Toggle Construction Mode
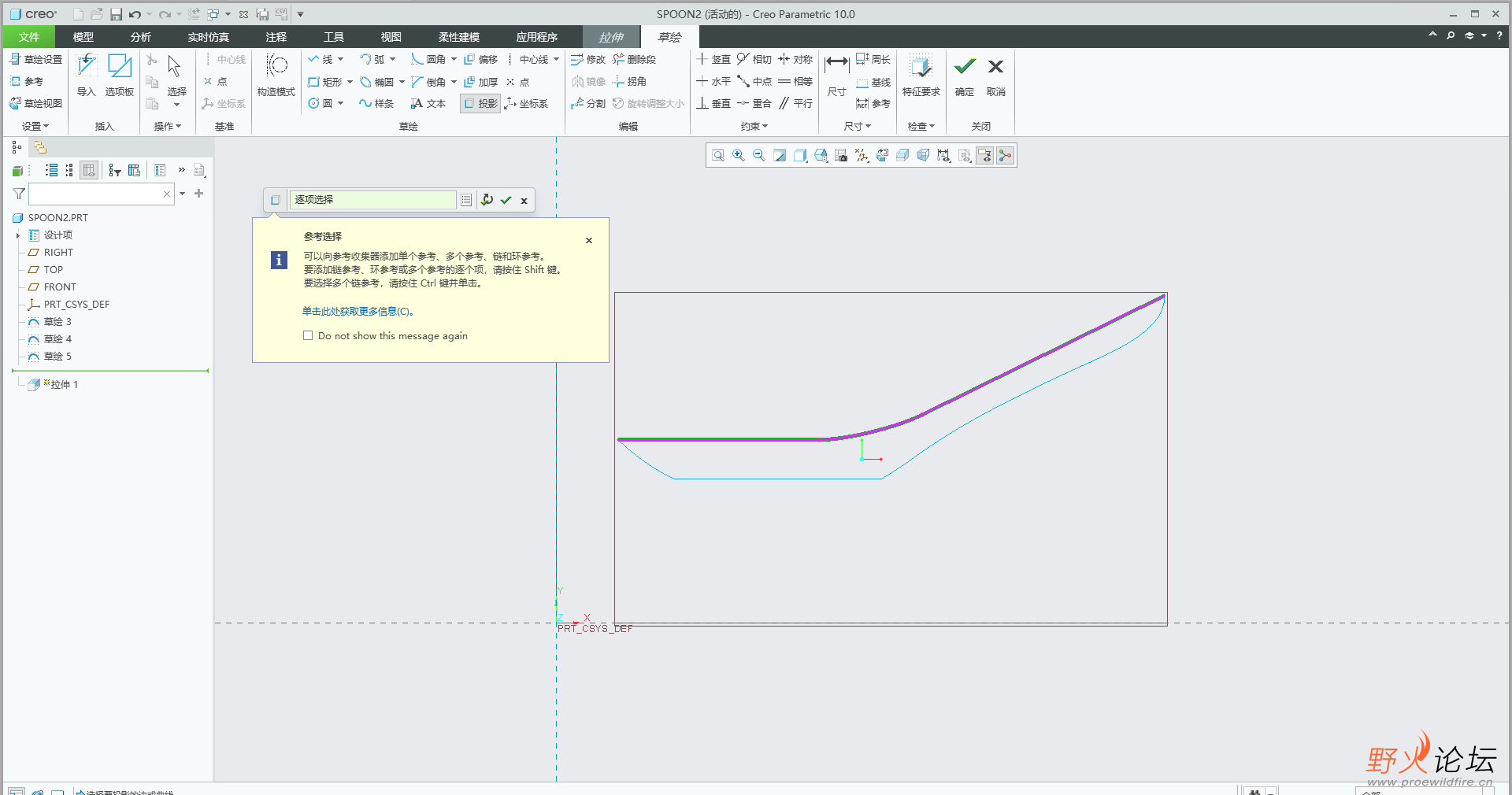The width and height of the screenshot is (1512, 795). pos(276,75)
